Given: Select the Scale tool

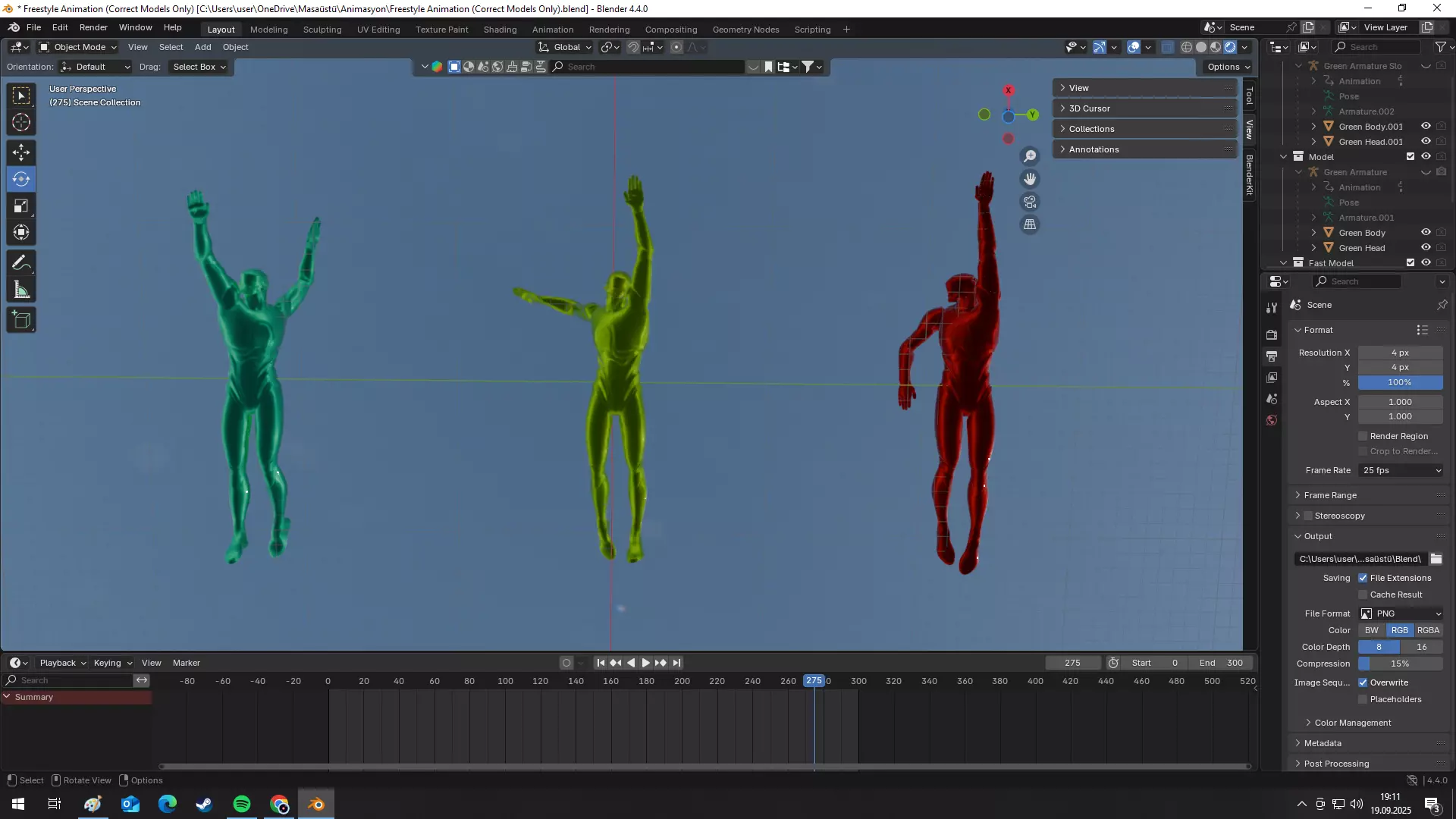Looking at the screenshot, I should pyautogui.click(x=21, y=206).
